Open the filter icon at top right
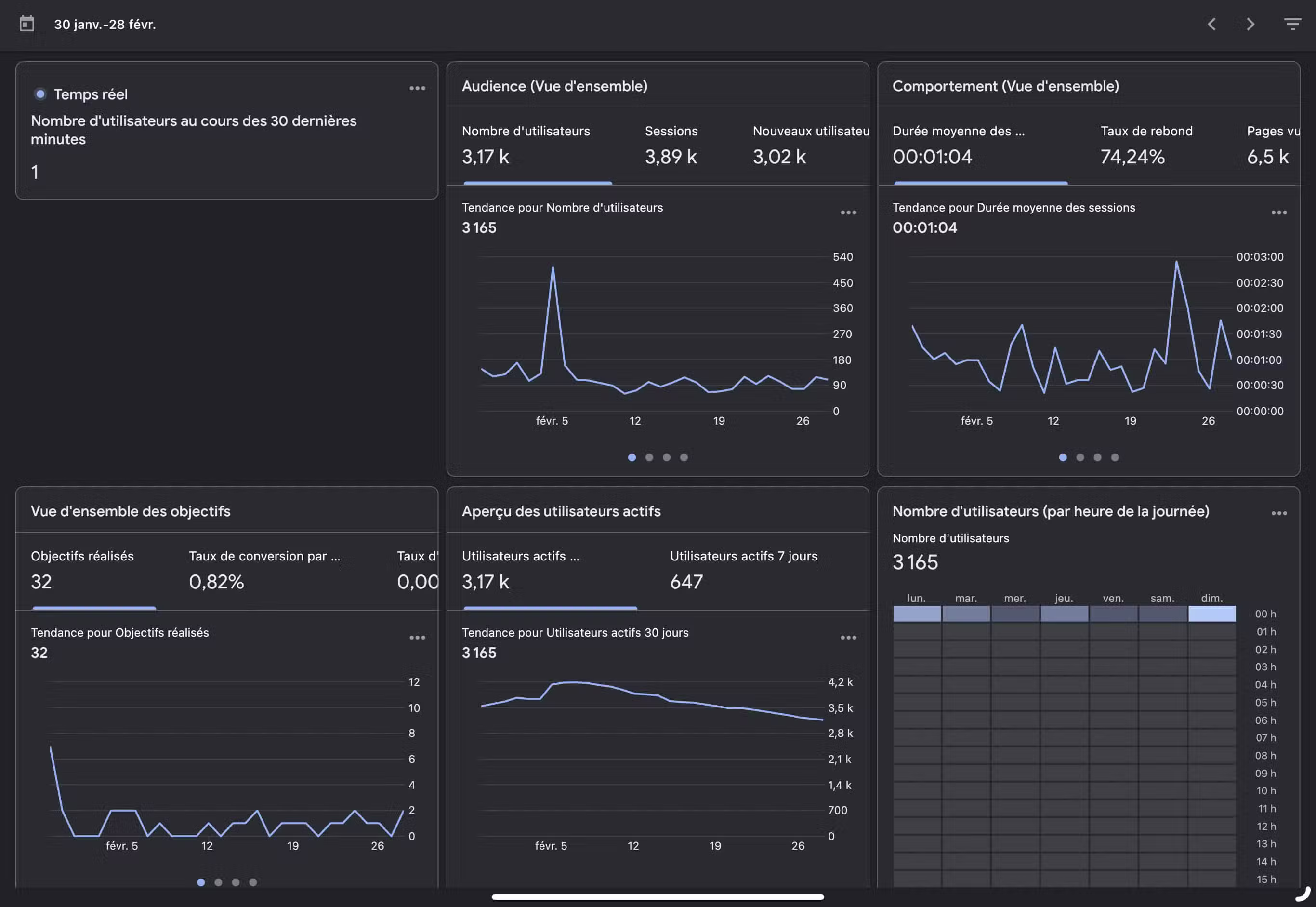This screenshot has width=1316, height=907. (1292, 24)
